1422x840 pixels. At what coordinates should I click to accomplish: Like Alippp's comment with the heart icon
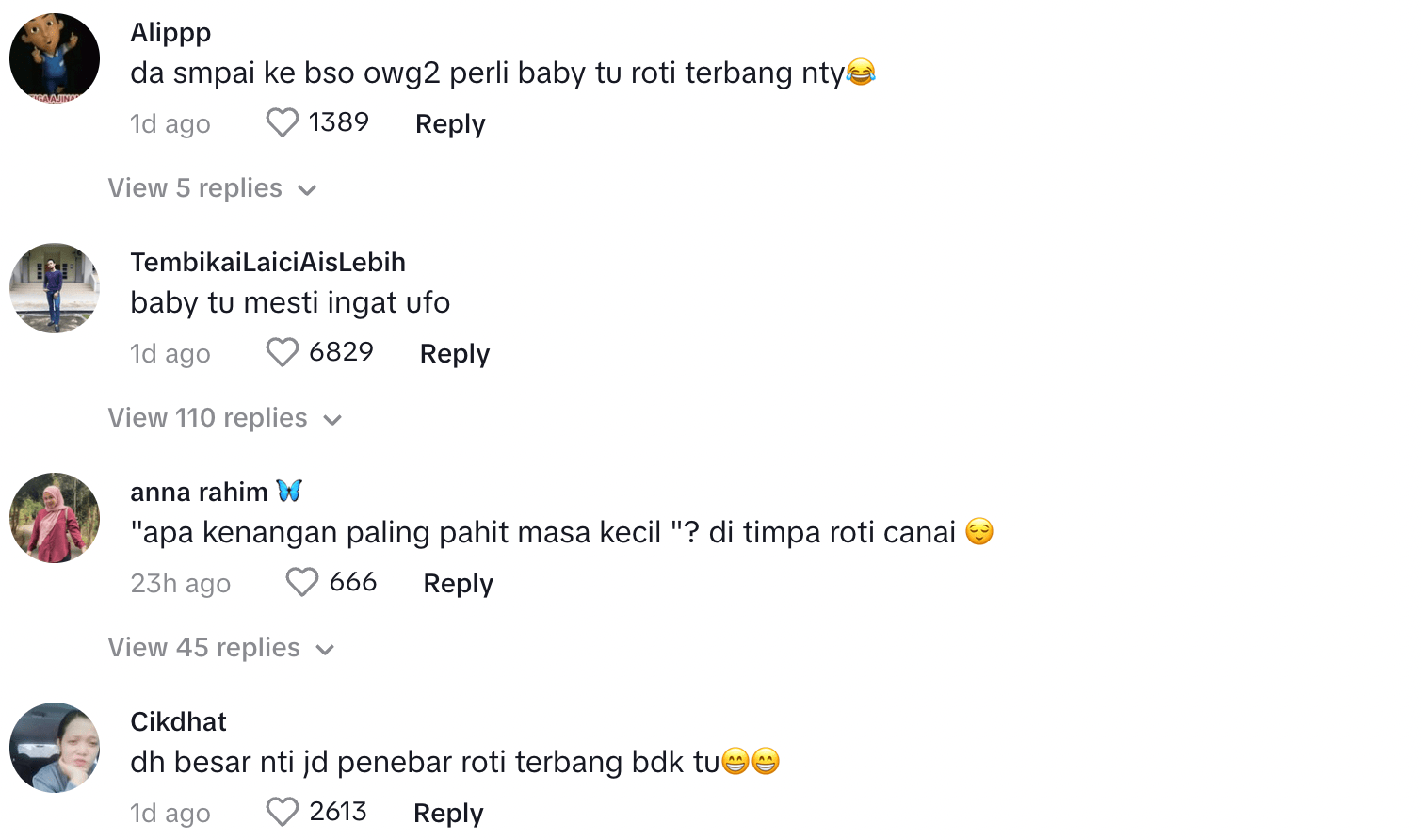pyautogui.click(x=282, y=122)
